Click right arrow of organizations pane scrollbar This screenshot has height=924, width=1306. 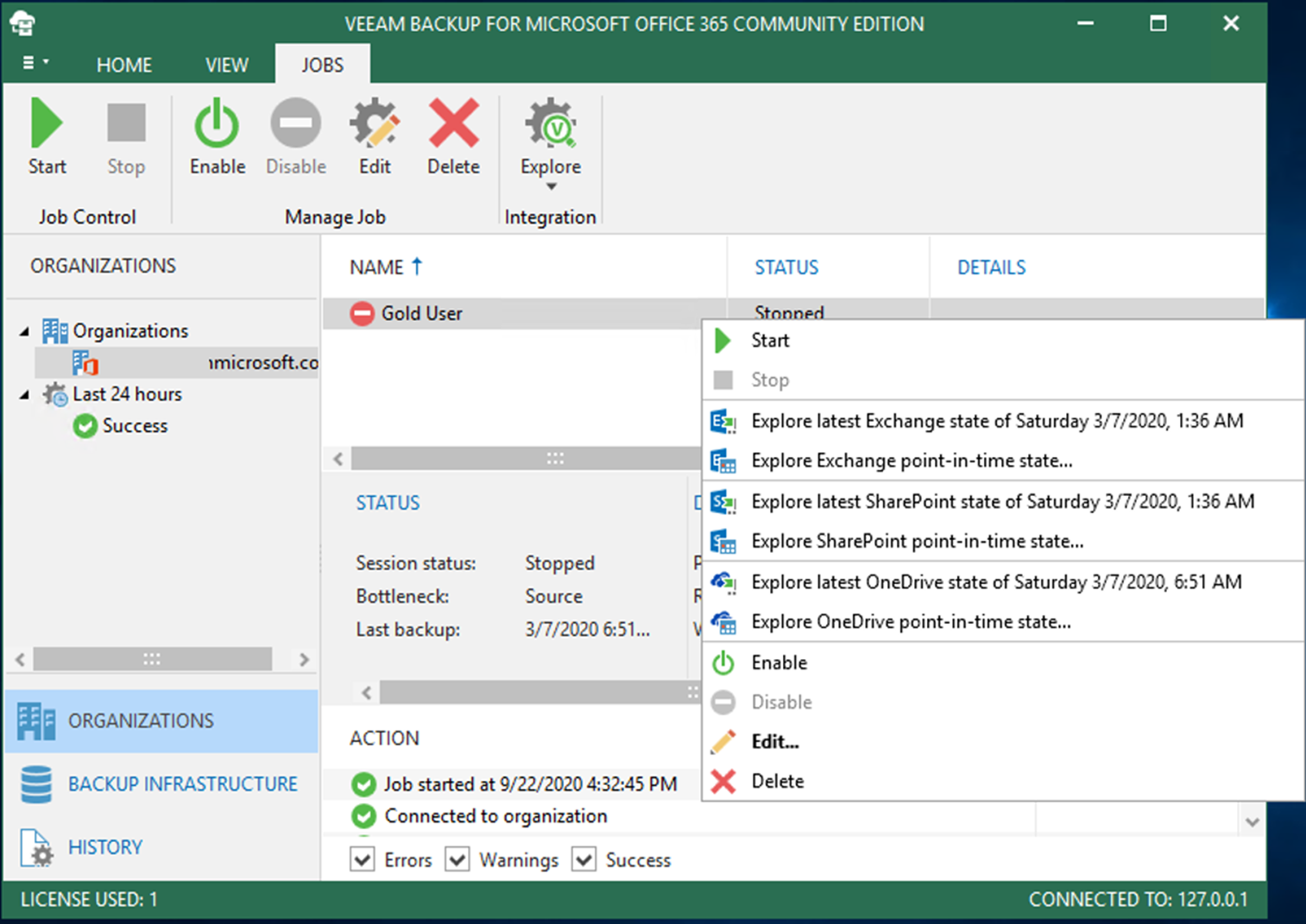point(304,659)
